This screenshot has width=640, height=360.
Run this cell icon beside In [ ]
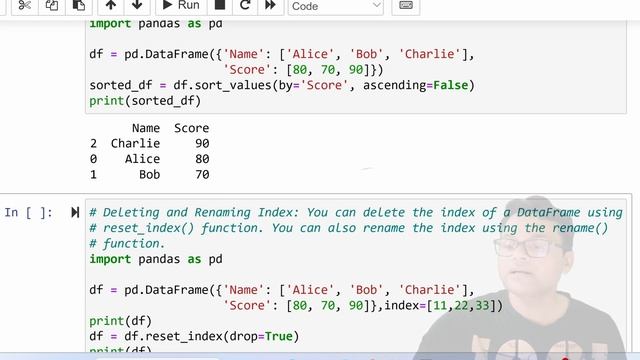coord(75,212)
